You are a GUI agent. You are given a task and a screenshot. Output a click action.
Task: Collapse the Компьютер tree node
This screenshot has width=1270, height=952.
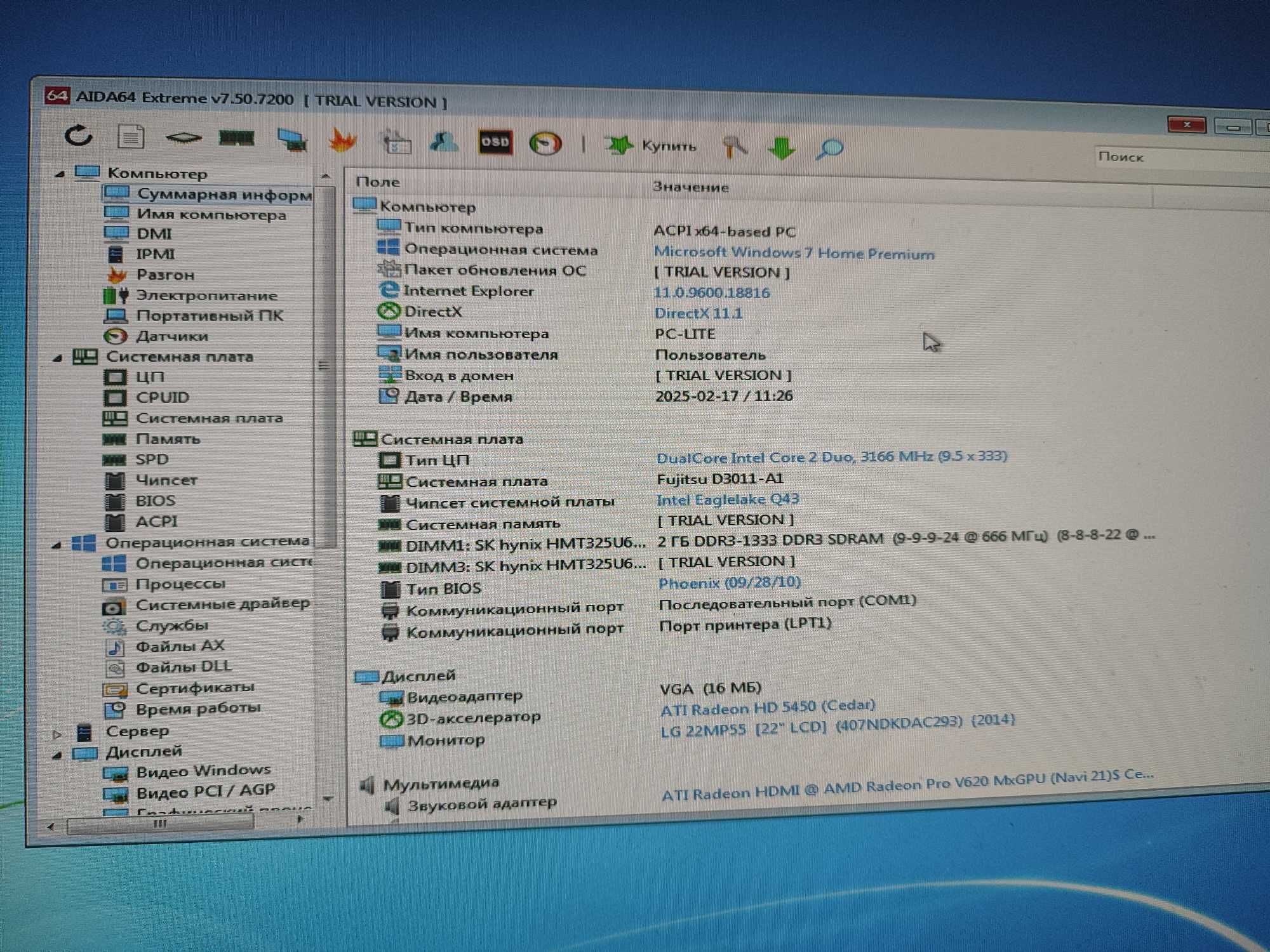tap(60, 173)
